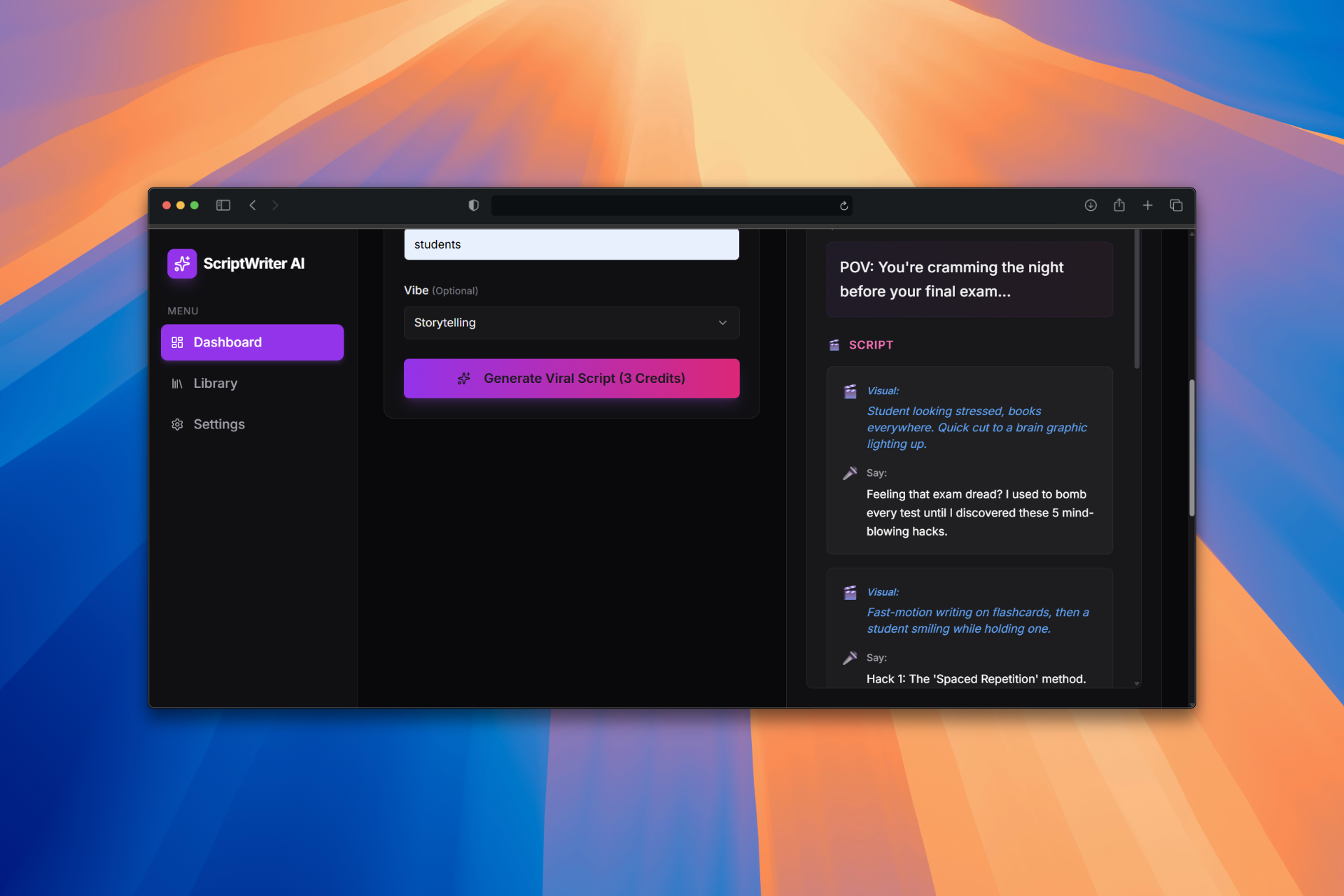Click the share icon in the browser toolbar
The image size is (1344, 896).
point(1119,205)
